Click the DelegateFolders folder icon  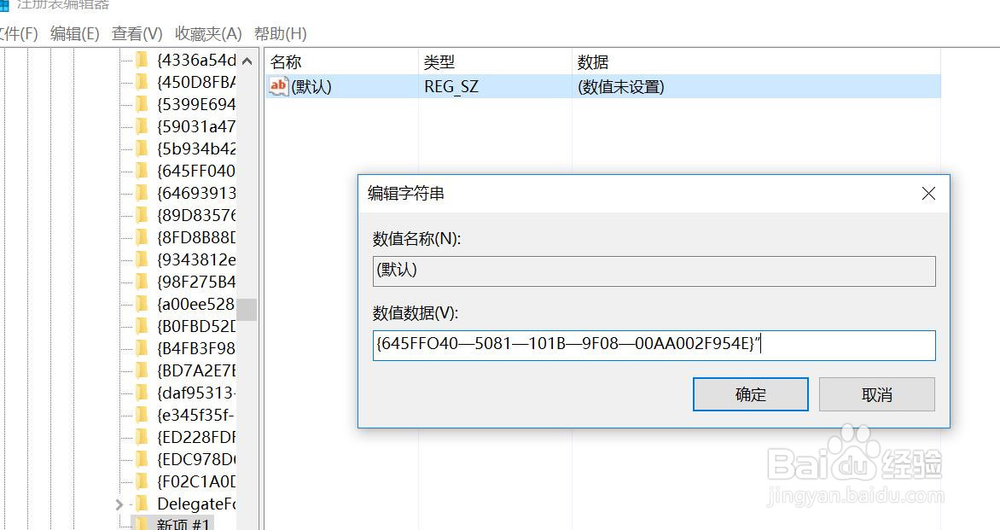(142, 504)
